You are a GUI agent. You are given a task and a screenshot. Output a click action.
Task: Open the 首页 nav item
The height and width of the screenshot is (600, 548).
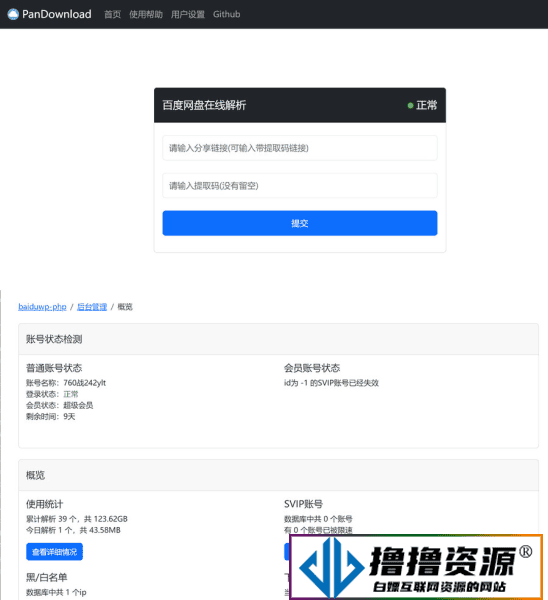113,15
